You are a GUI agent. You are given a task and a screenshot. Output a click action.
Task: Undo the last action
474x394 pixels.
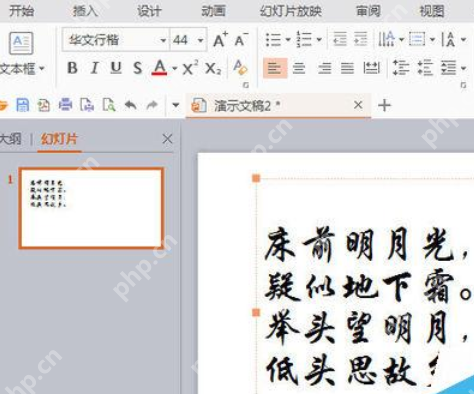(130, 105)
